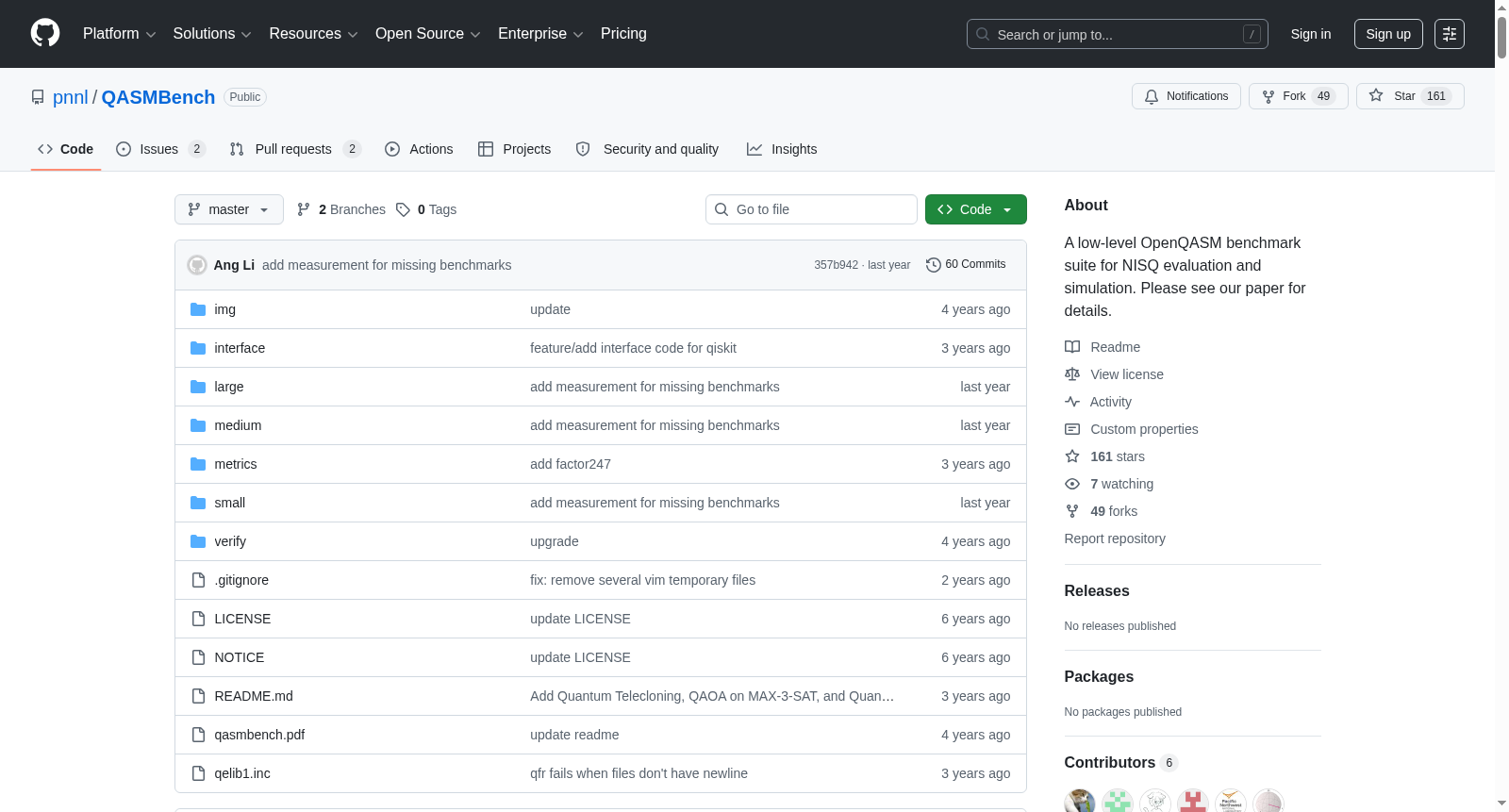The width and height of the screenshot is (1509, 812).
Task: Open the Pull requests tab
Action: pos(295,149)
